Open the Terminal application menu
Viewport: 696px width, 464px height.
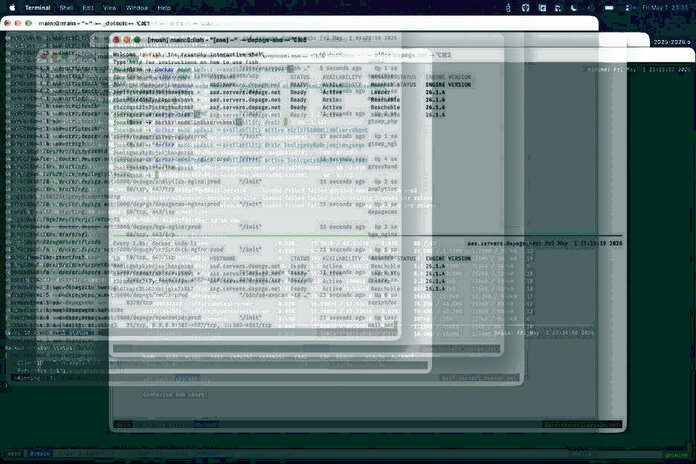coord(37,8)
